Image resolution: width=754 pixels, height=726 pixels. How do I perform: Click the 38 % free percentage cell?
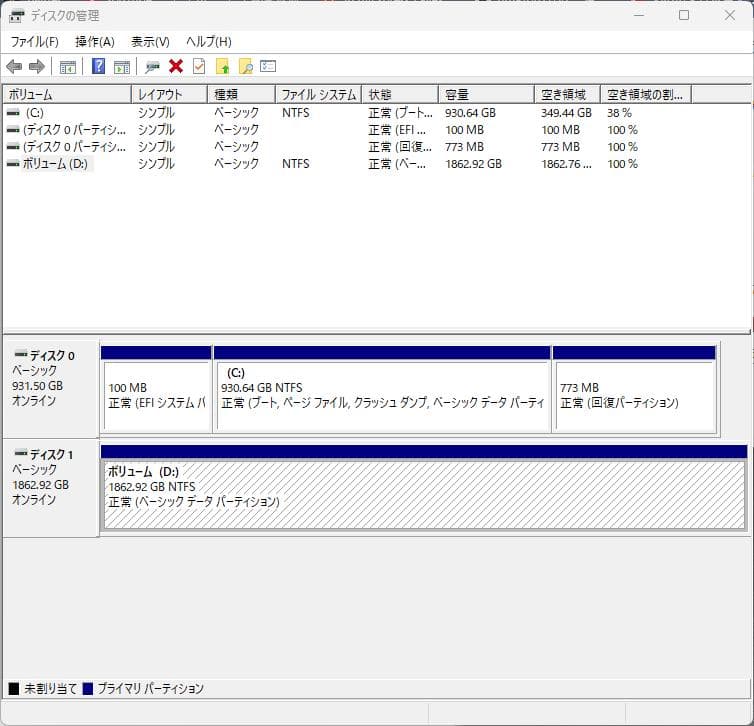pyautogui.click(x=619, y=113)
